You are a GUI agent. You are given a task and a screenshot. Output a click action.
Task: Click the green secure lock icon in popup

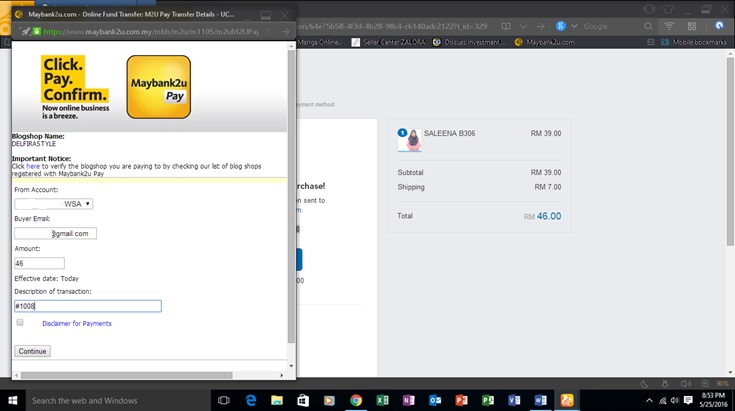pyautogui.click(x=36, y=31)
